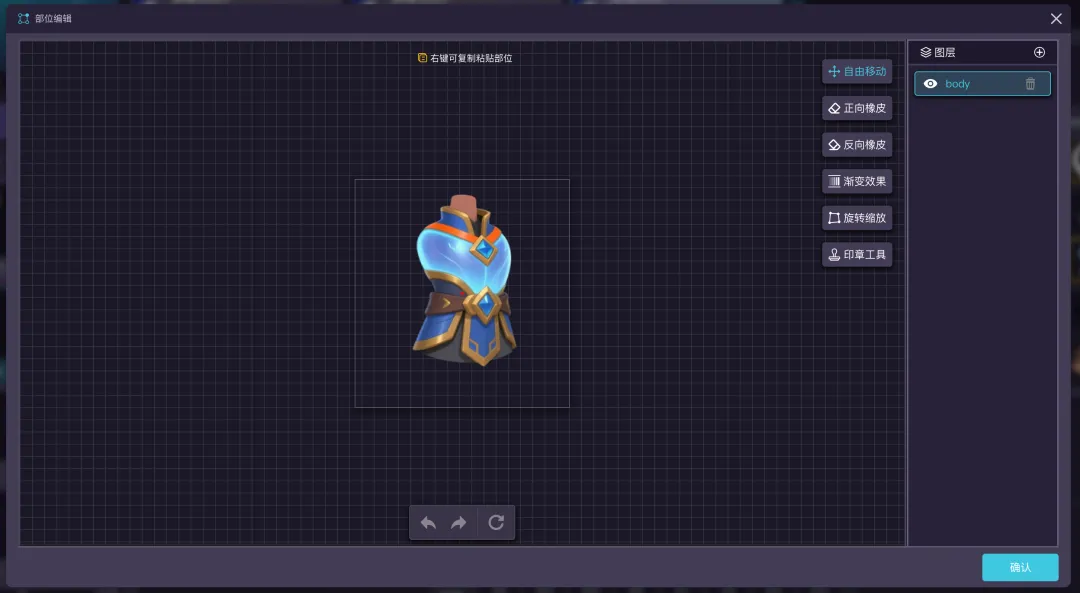Add a new layer with plus icon

[1039, 52]
